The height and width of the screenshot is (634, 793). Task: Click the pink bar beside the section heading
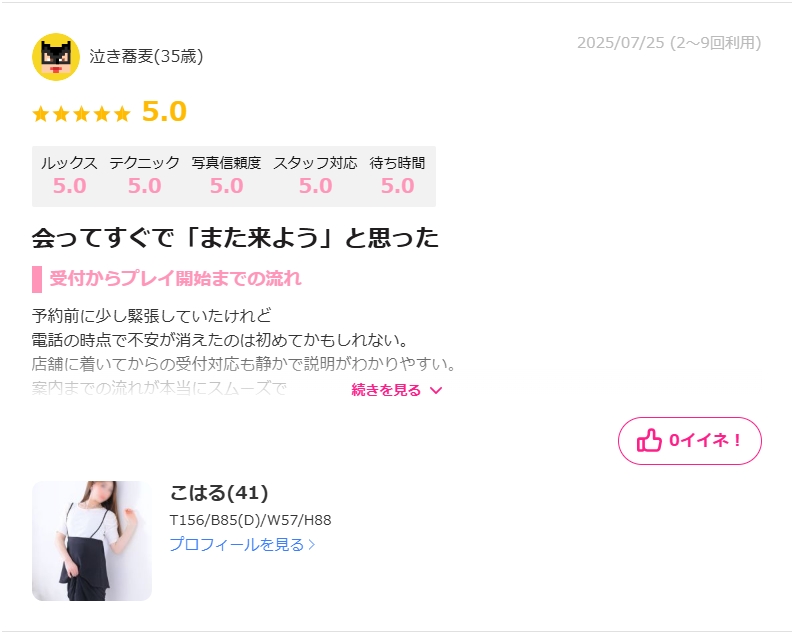click(37, 279)
